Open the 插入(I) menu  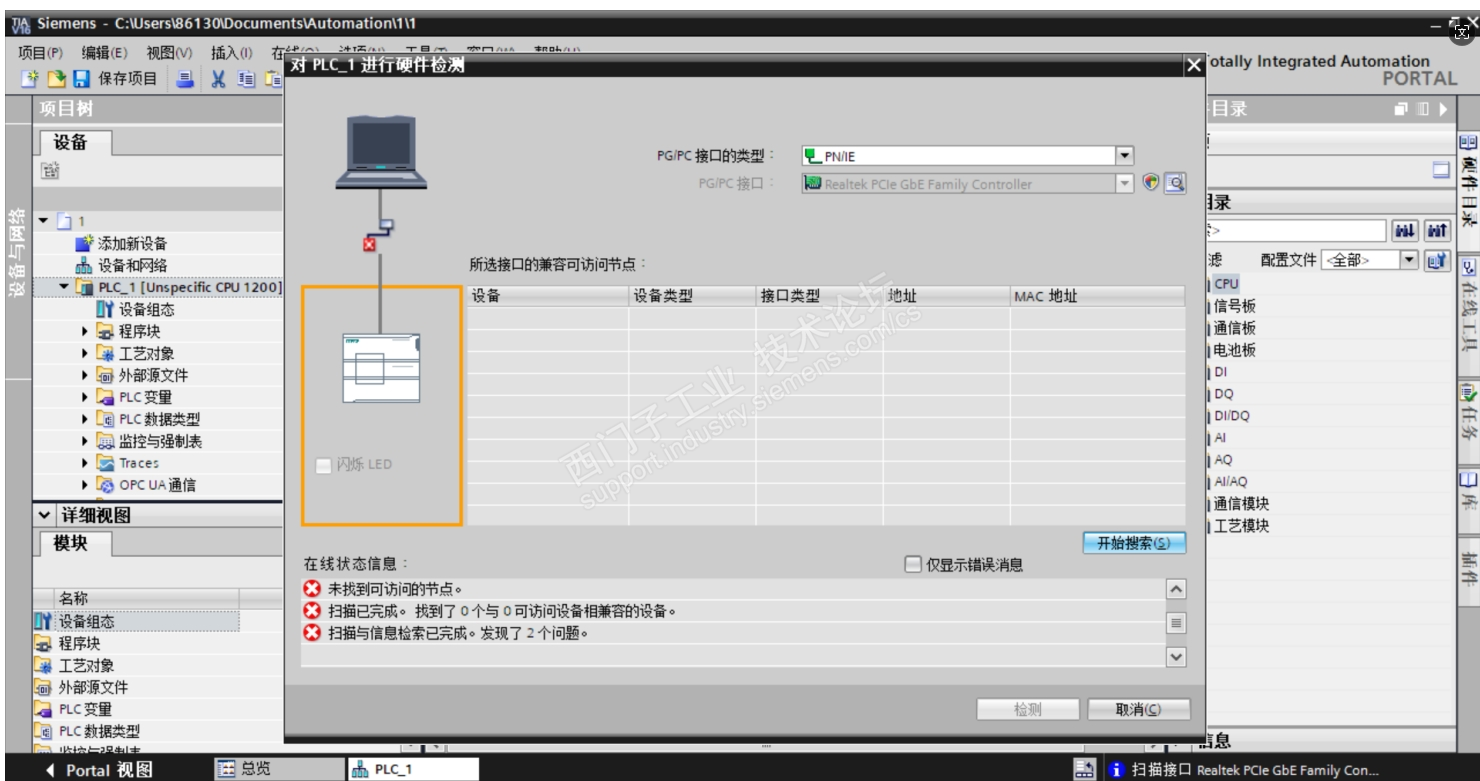231,52
